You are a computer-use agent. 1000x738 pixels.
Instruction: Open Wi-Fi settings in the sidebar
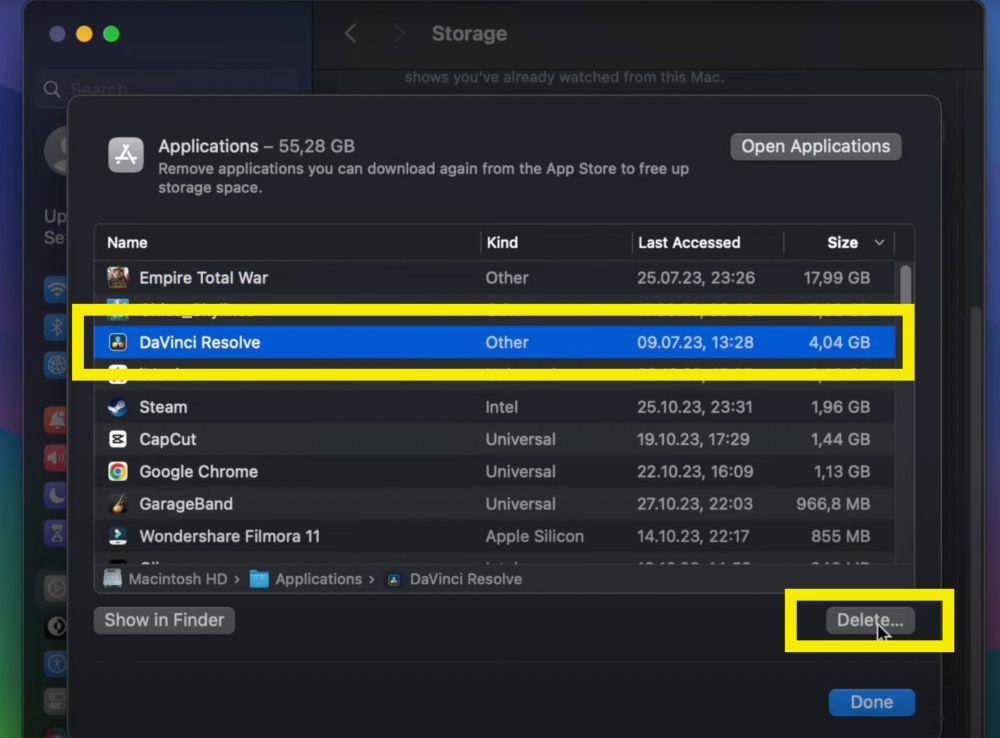56,290
